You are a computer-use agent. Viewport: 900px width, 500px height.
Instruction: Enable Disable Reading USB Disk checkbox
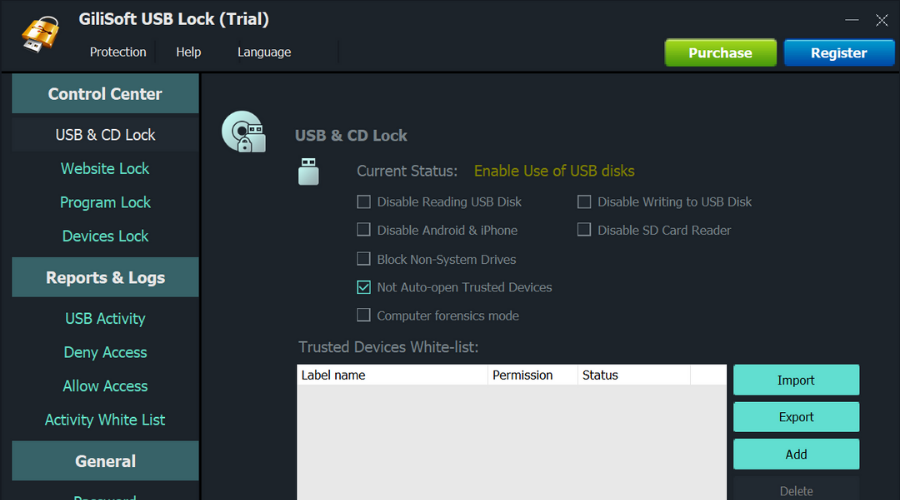point(364,202)
